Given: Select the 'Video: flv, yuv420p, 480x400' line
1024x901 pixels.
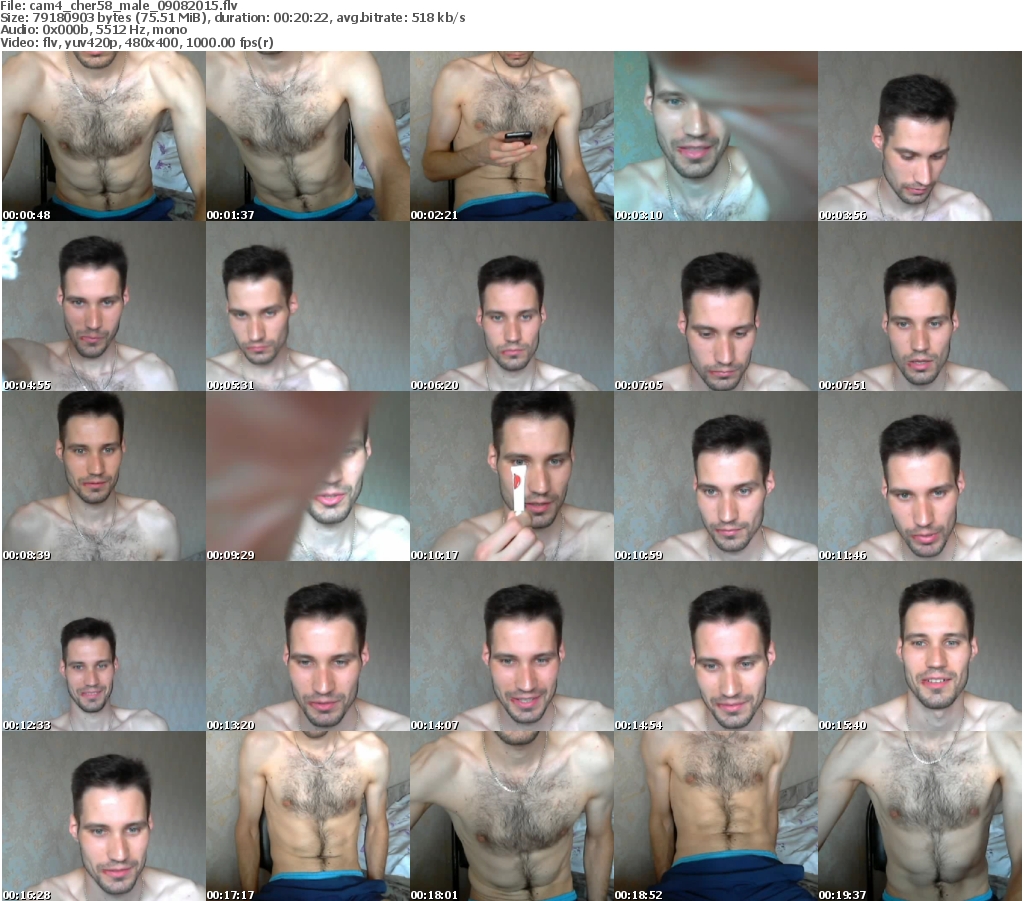Looking at the screenshot, I should pos(136,42).
